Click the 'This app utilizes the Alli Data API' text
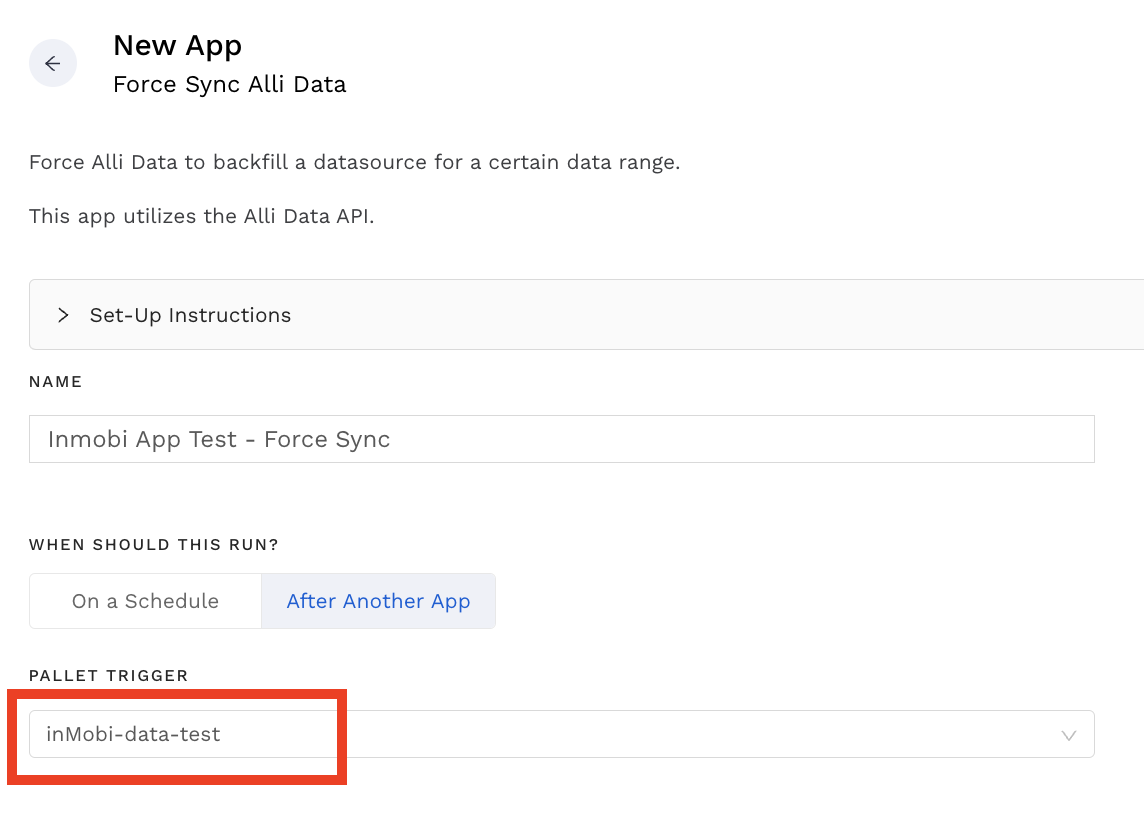The height and width of the screenshot is (816, 1144). point(201,216)
